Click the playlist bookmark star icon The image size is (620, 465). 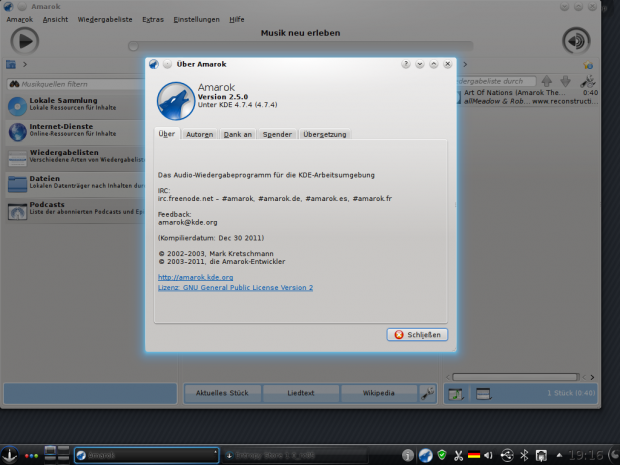(x=588, y=65)
